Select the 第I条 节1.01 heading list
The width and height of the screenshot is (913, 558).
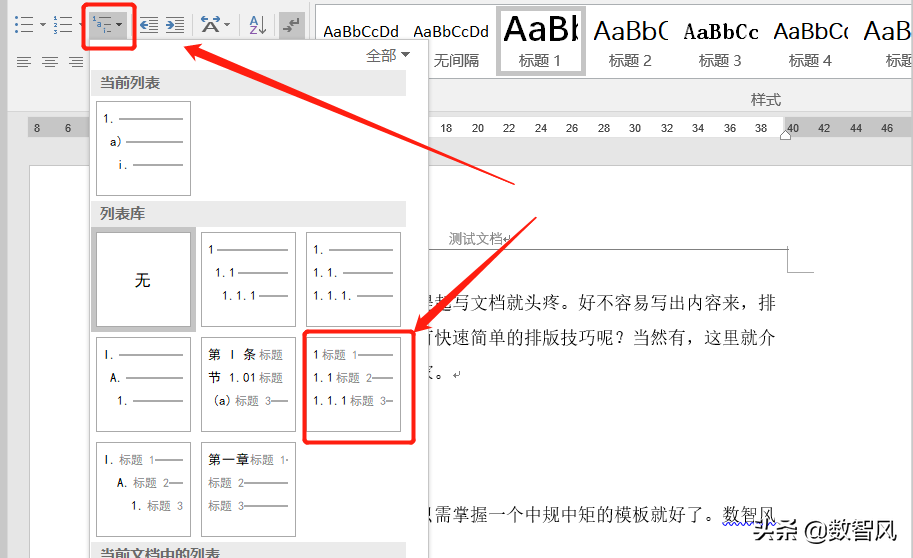(249, 384)
